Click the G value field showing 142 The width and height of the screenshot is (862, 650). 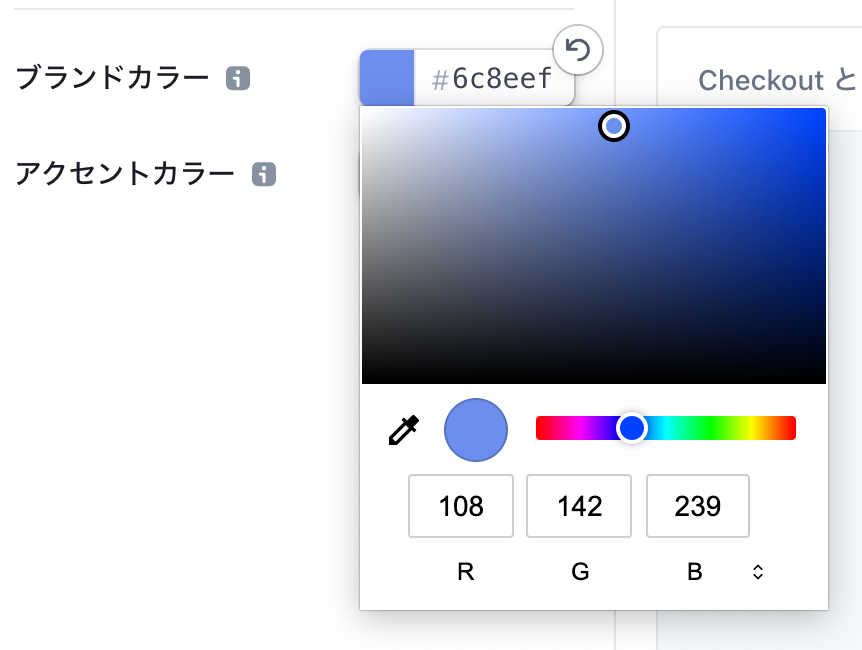pyautogui.click(x=578, y=506)
